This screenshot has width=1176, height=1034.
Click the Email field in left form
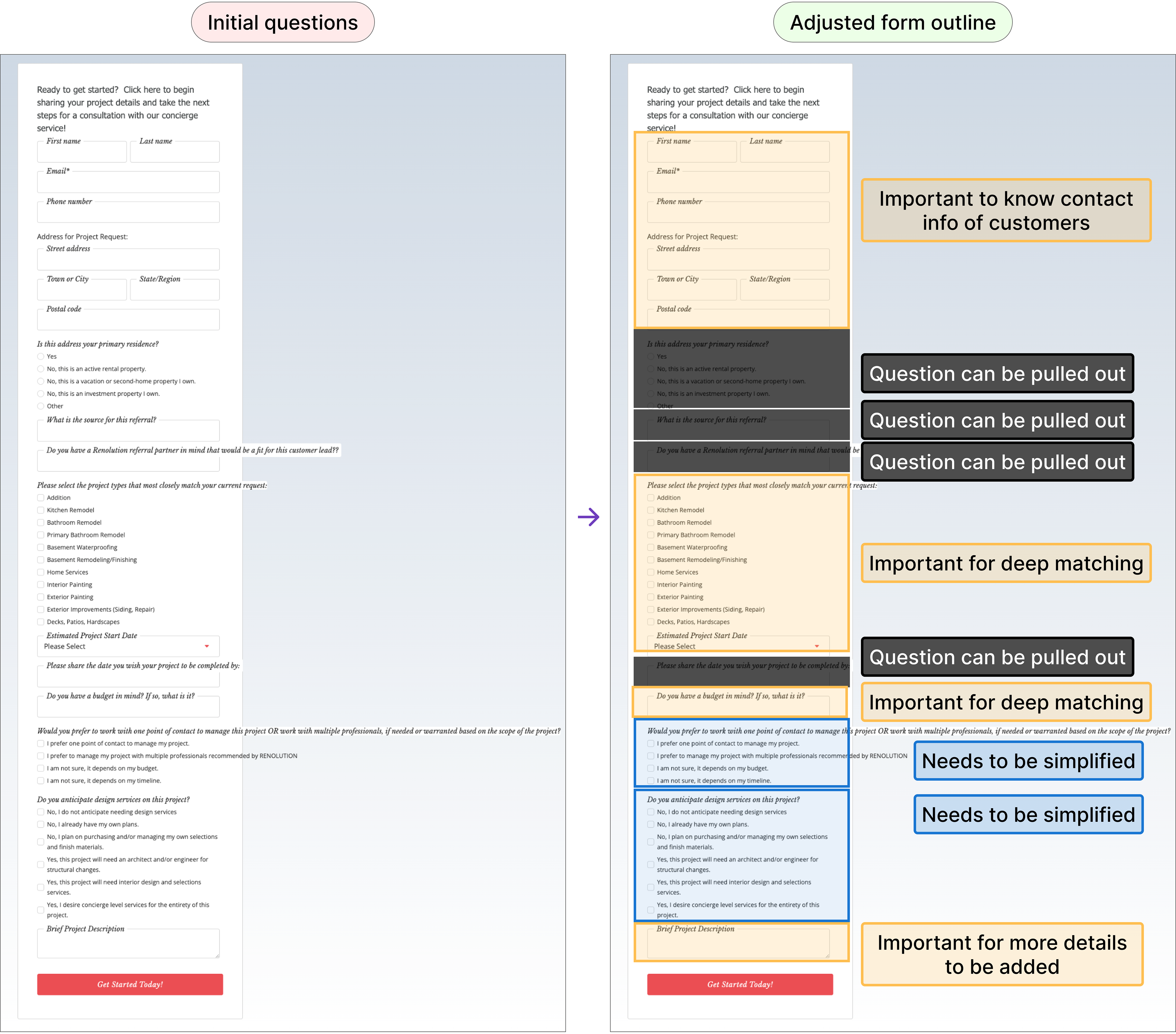click(x=128, y=183)
